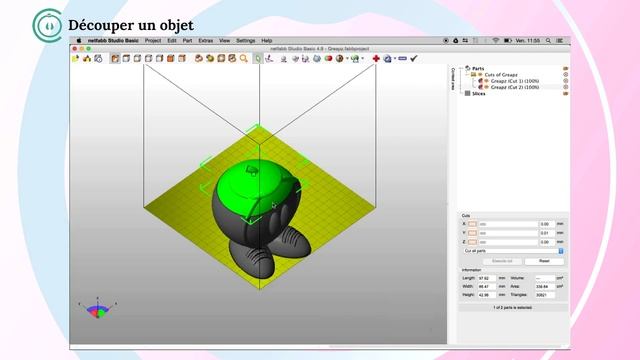Click the green globe toolbar icon
The width and height of the screenshot is (640, 360).
click(355, 59)
